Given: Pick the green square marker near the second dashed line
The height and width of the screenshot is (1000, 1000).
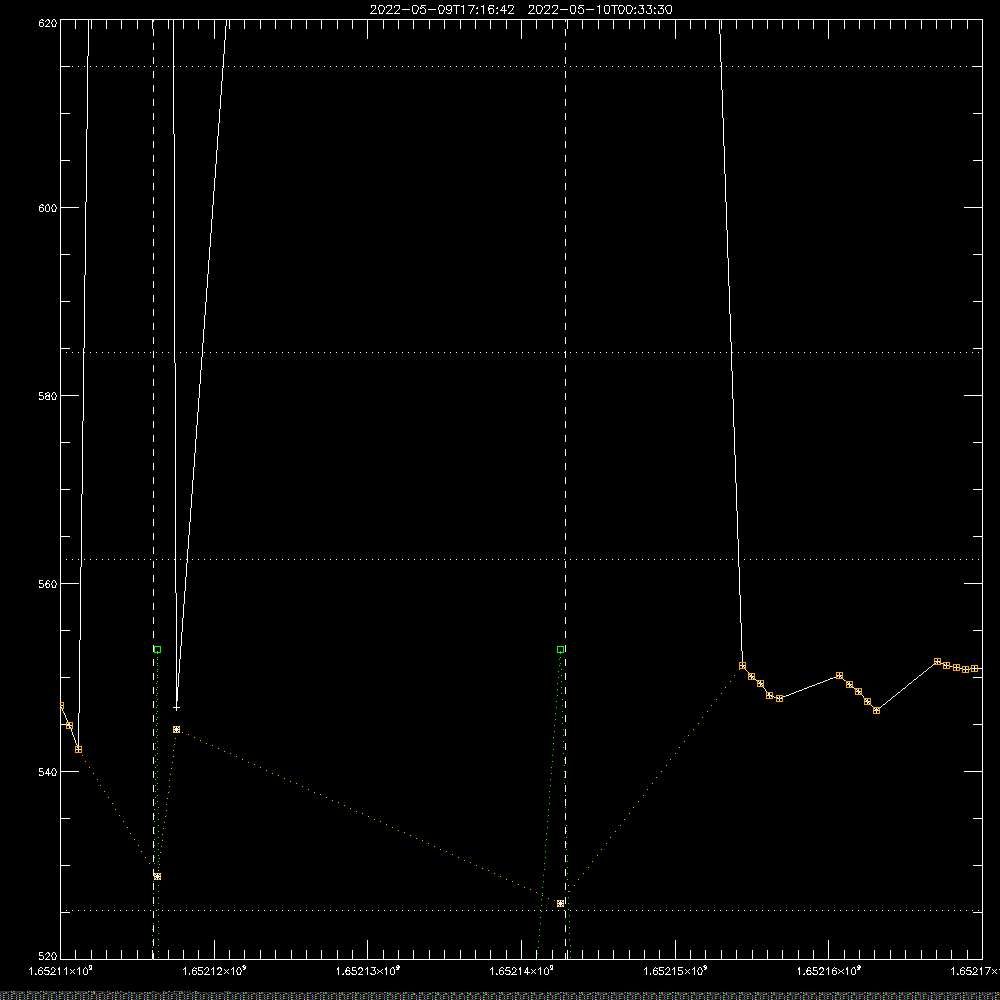Looking at the screenshot, I should [x=561, y=650].
